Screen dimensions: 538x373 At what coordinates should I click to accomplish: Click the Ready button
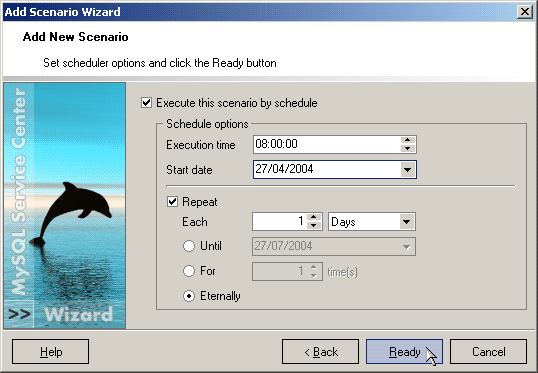tap(405, 351)
